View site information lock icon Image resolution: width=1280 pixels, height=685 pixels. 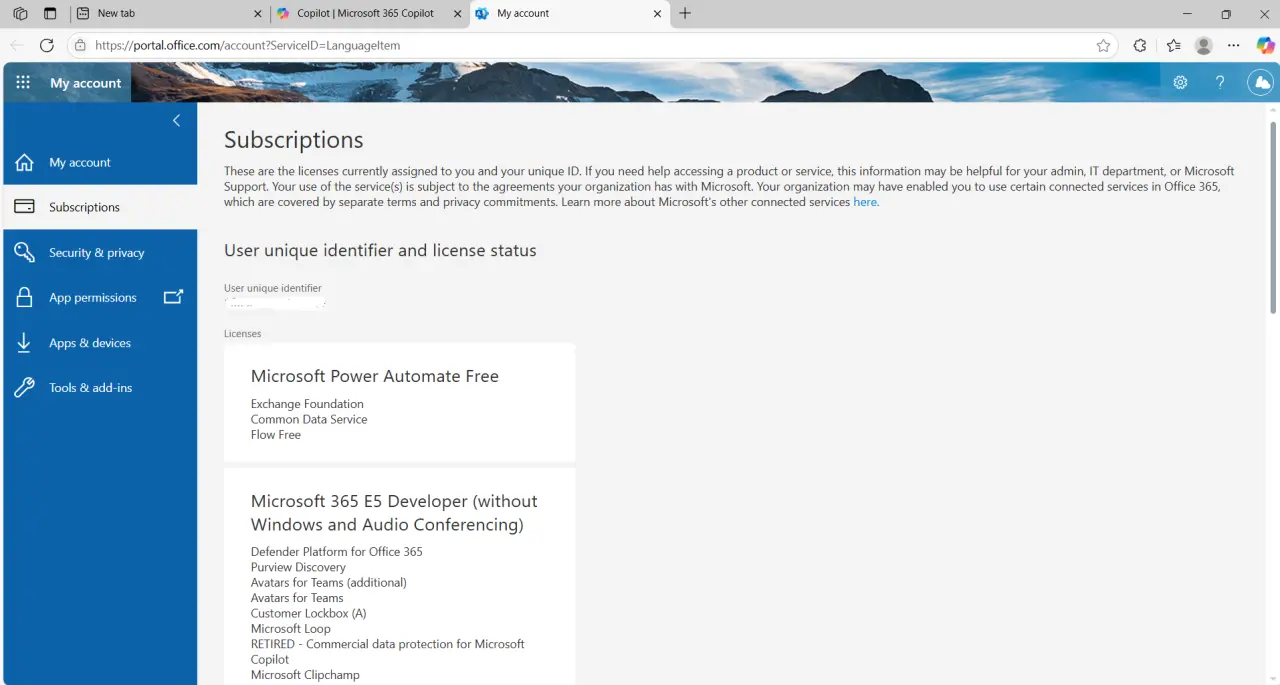click(x=80, y=45)
